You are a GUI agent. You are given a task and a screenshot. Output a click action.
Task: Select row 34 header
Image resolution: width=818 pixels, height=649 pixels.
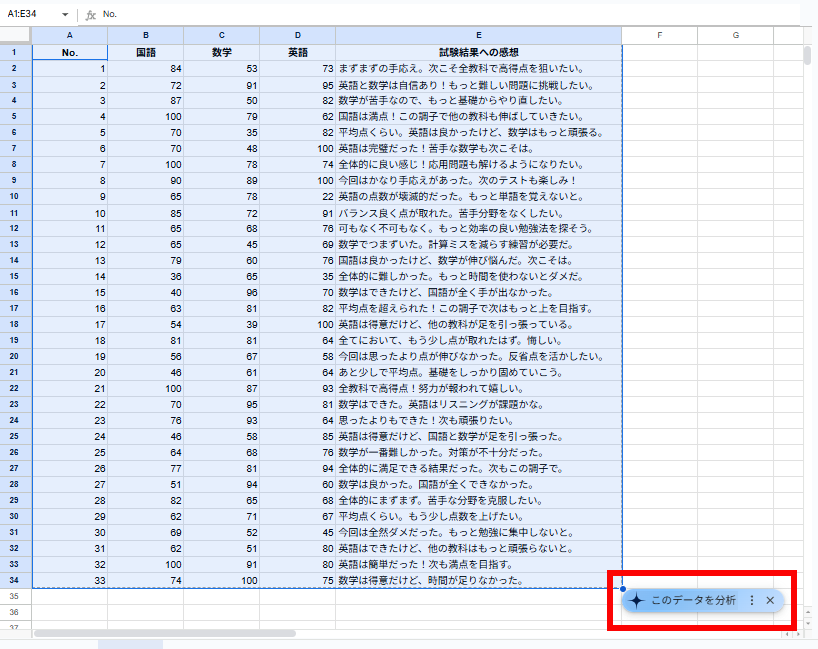[14, 580]
